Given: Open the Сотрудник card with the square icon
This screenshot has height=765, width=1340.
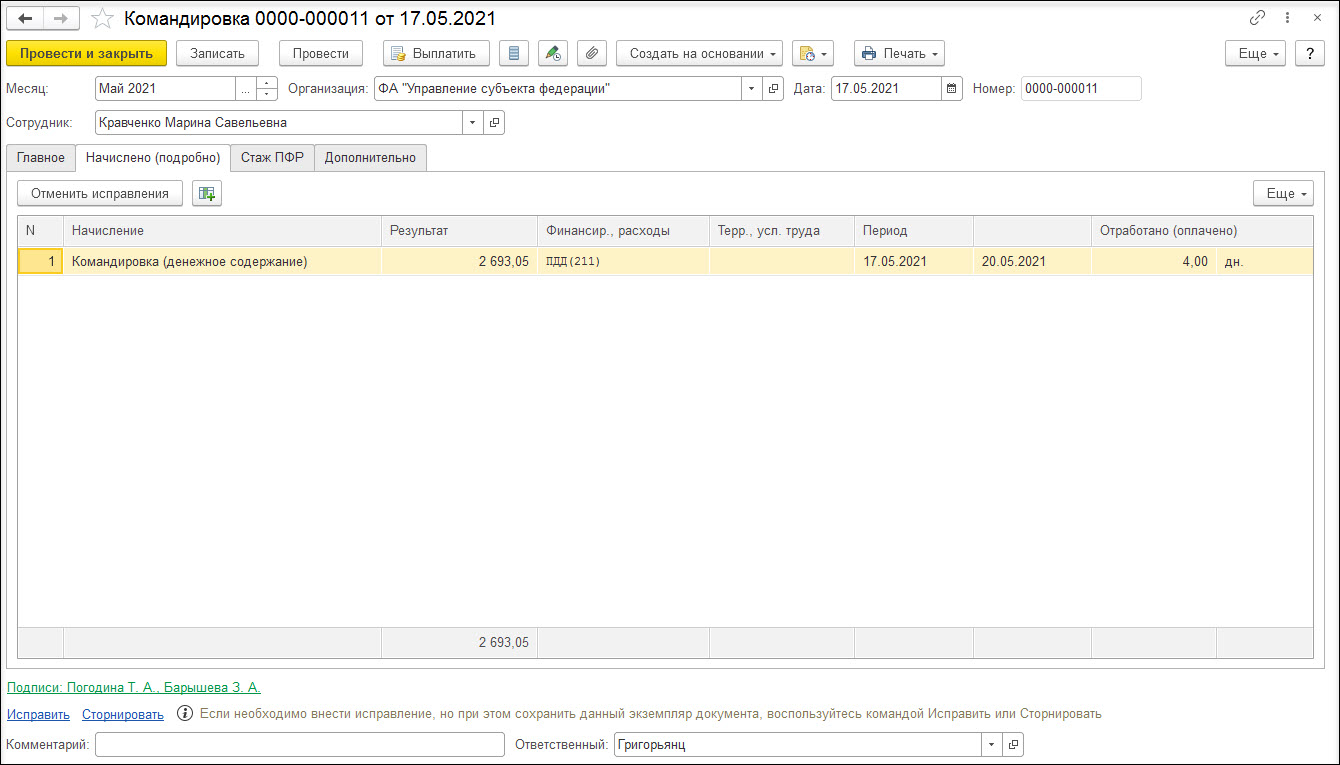Looking at the screenshot, I should tap(494, 122).
